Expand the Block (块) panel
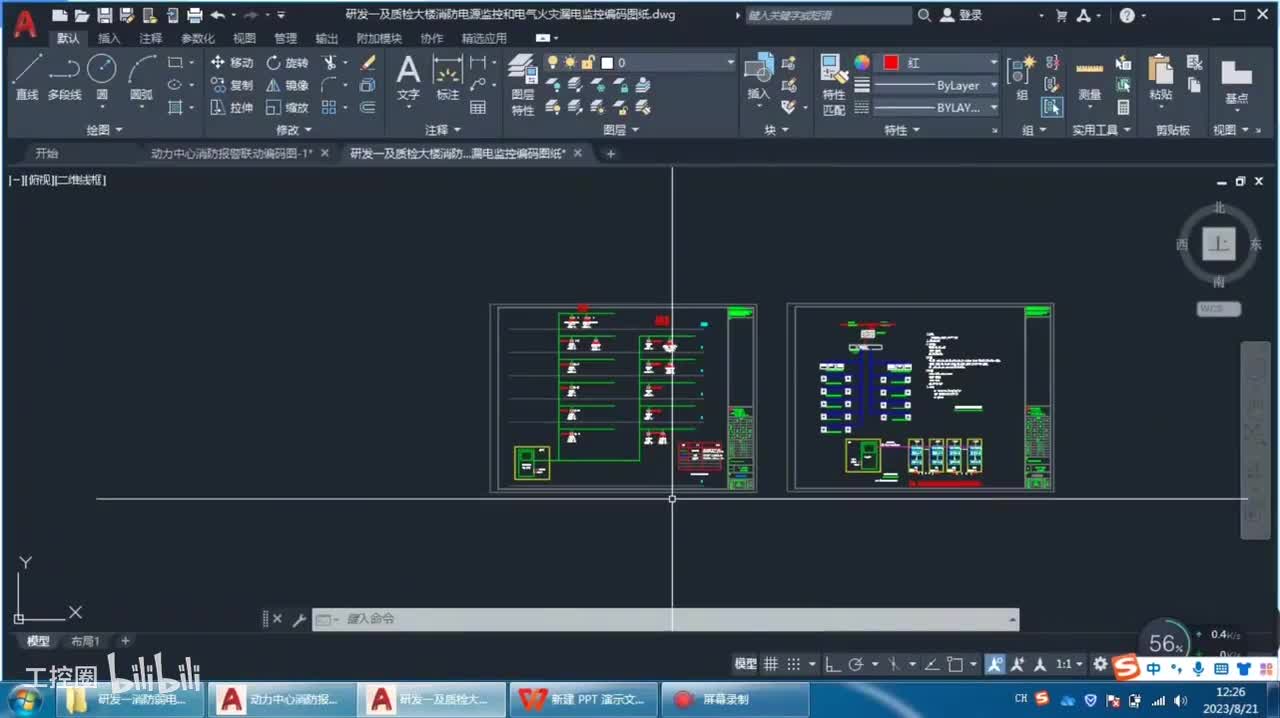This screenshot has width=1280, height=718. pyautogui.click(x=777, y=130)
